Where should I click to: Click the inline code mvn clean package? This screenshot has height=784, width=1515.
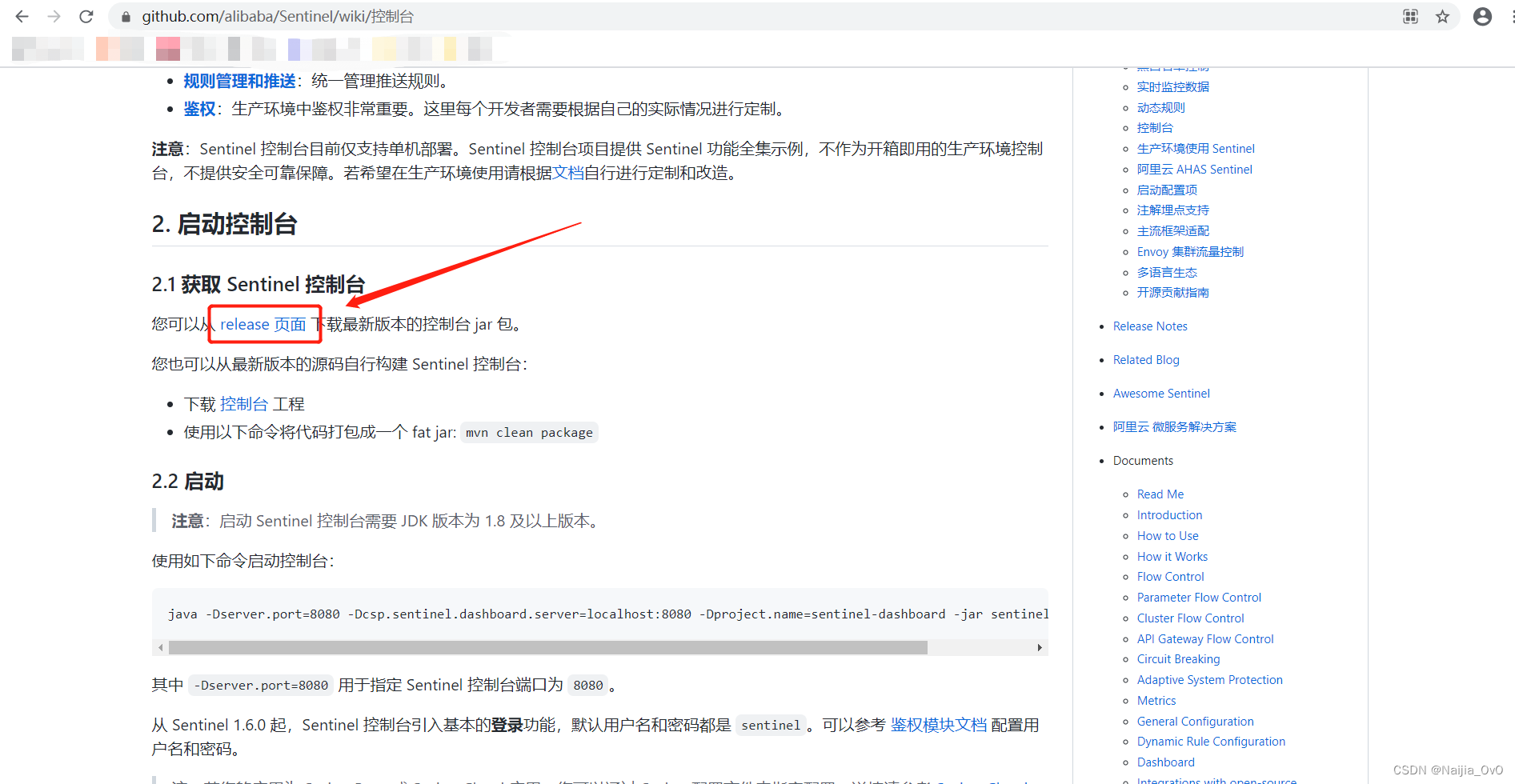click(x=529, y=432)
